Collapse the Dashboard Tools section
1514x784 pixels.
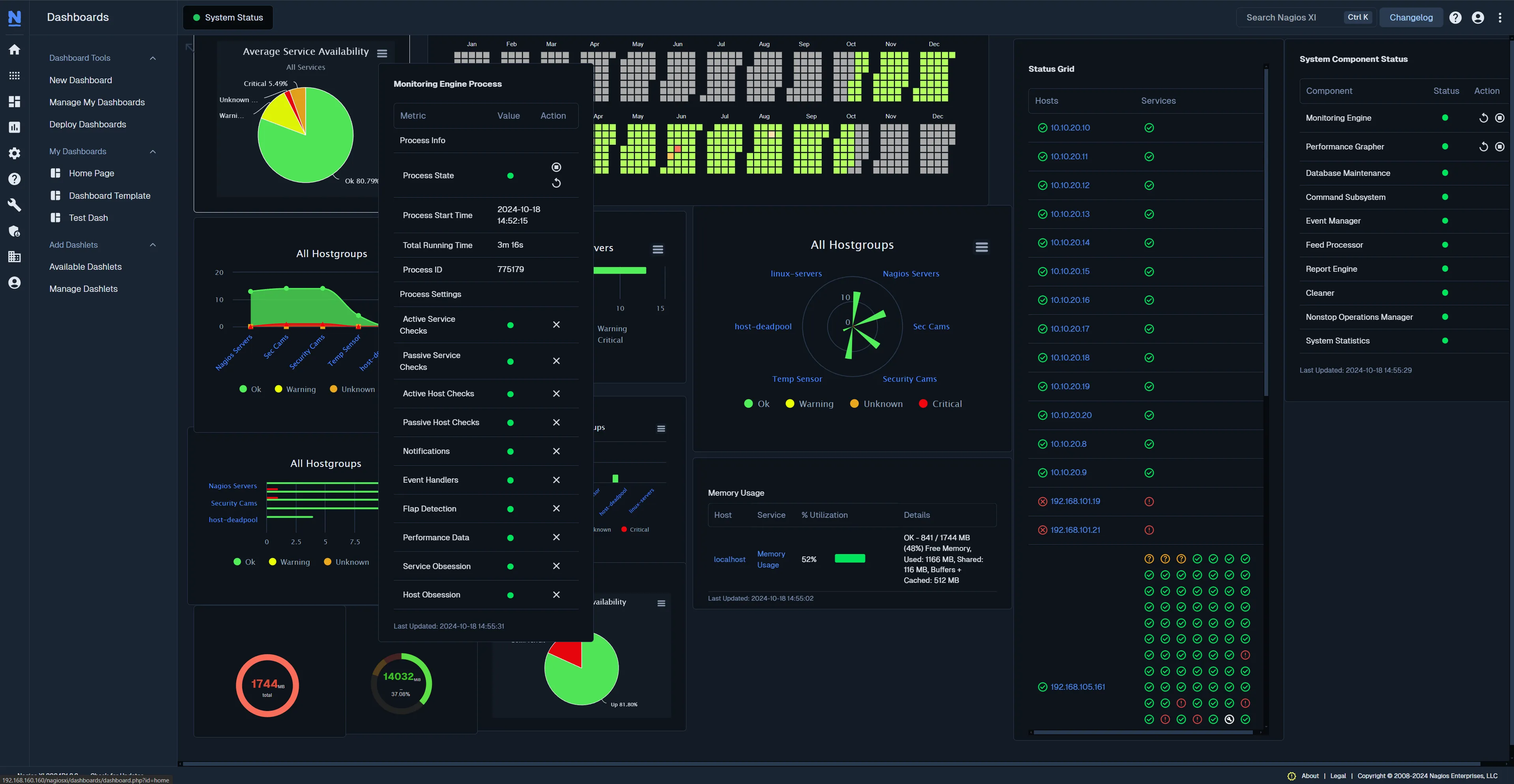[x=153, y=58]
